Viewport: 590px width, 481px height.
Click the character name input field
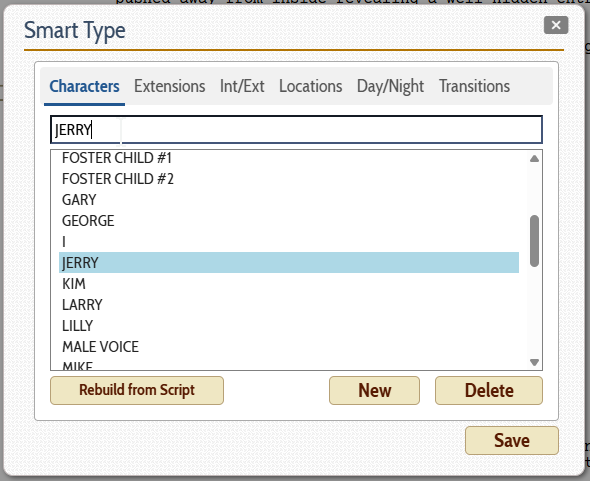pyautogui.click(x=296, y=129)
